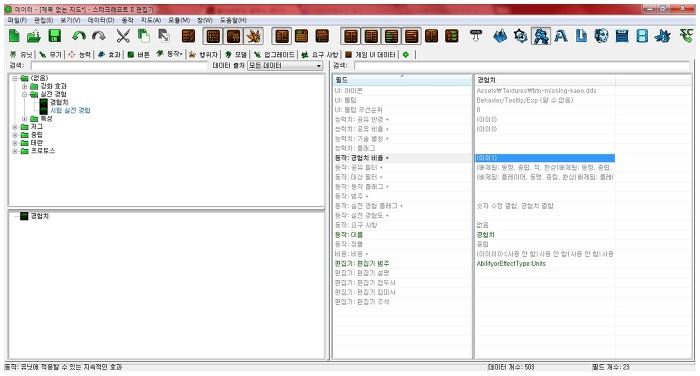Click the Open folder icon in toolbar
Viewport: 700px width, 376px height.
click(x=34, y=36)
